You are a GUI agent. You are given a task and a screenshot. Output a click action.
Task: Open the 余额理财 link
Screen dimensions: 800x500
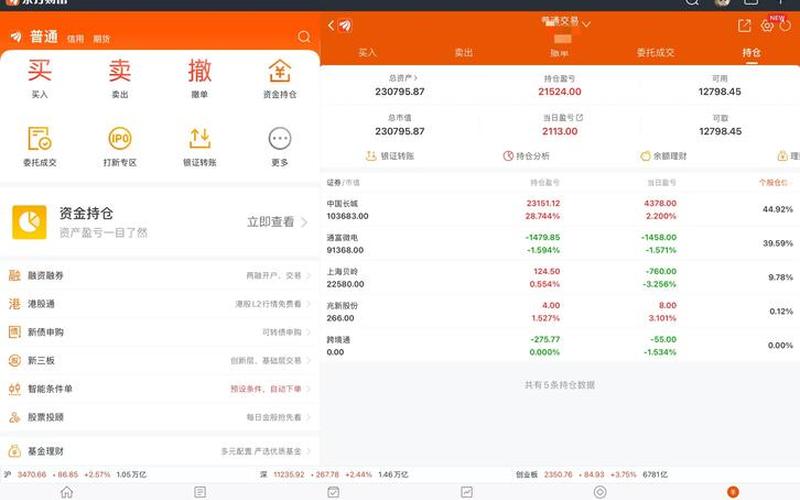664,156
